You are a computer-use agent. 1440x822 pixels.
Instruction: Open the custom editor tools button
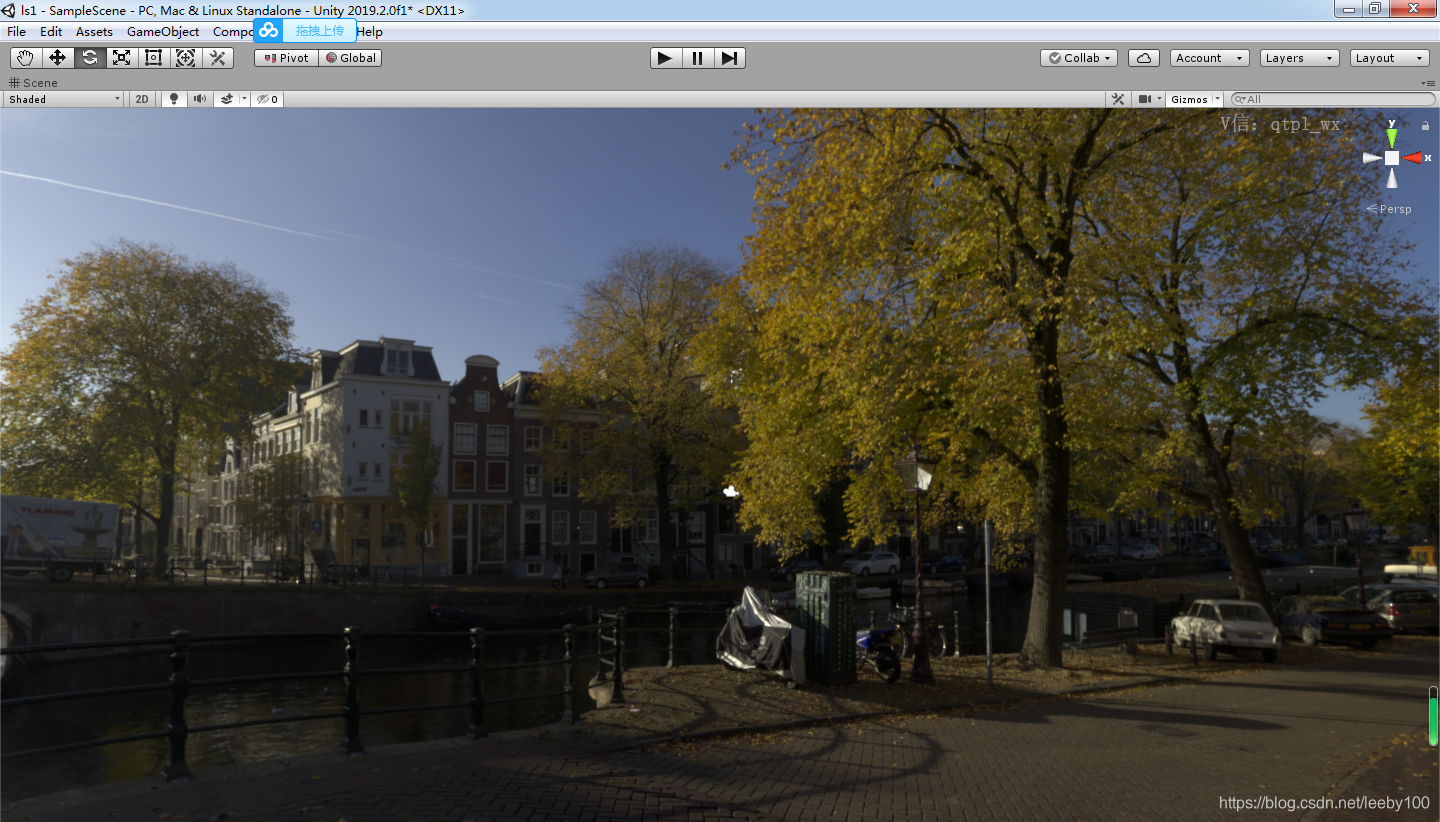[218, 58]
